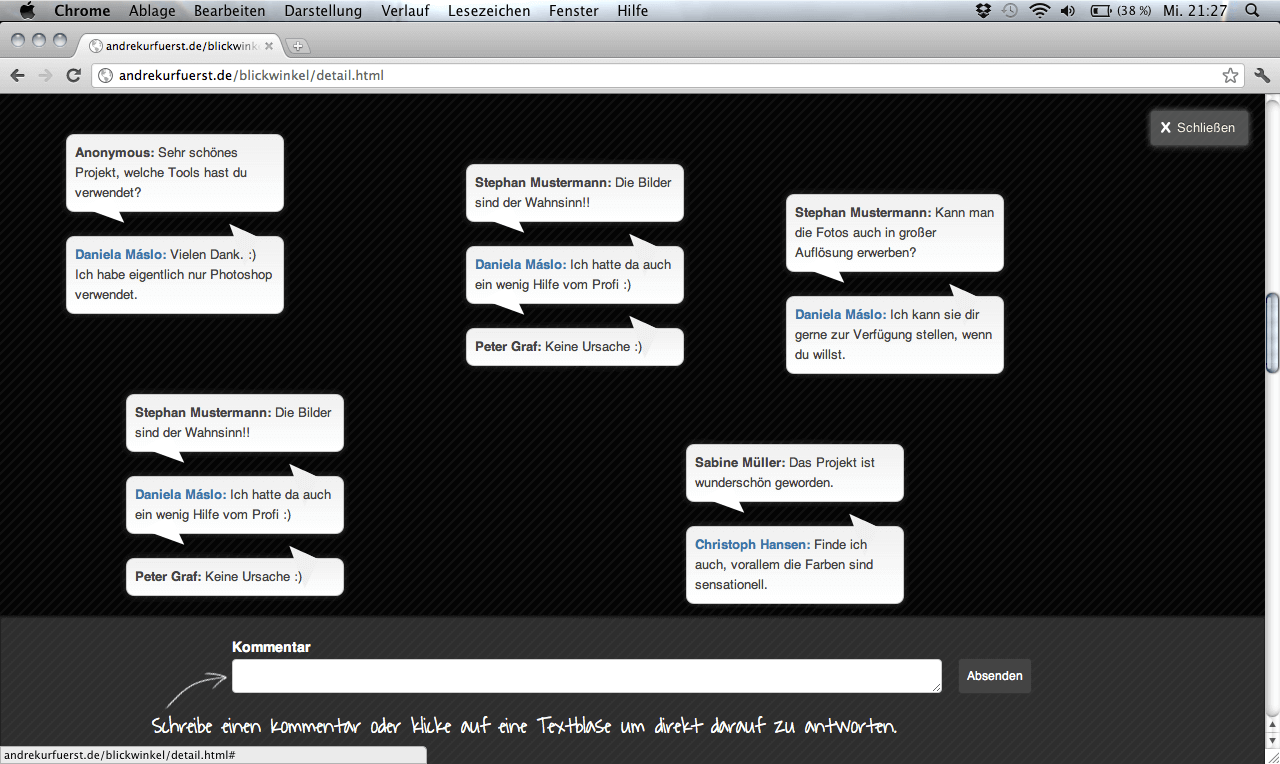Open the Hilfe menu
The image size is (1280, 764).
pos(632,11)
